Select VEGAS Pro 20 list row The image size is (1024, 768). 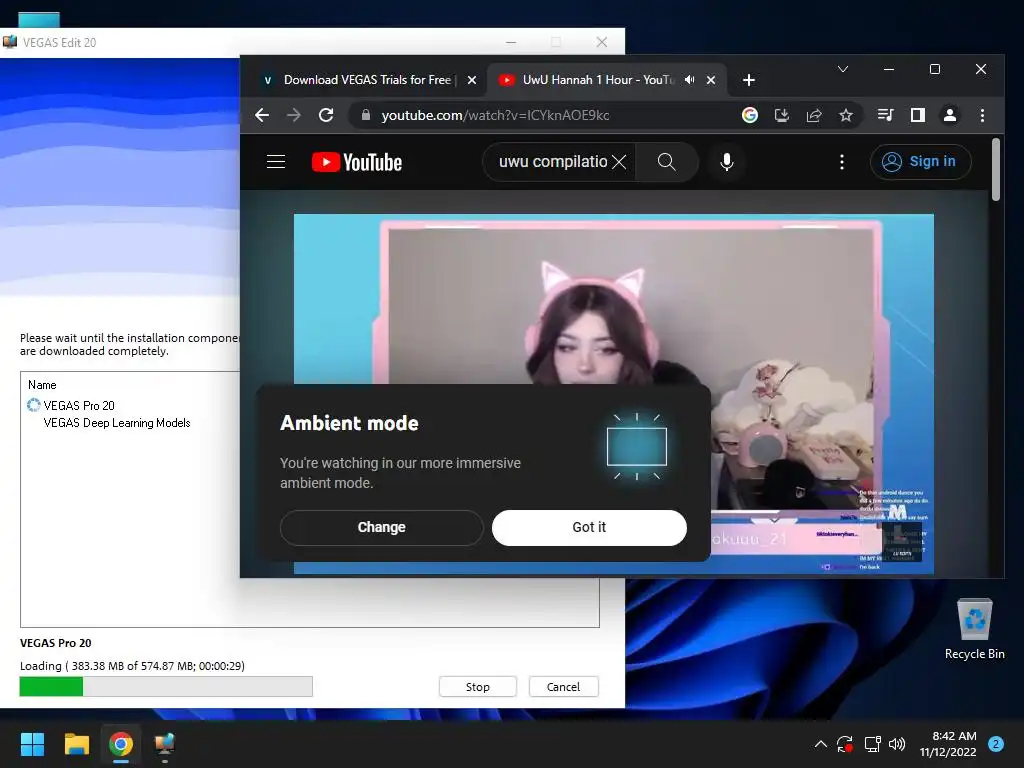point(78,406)
